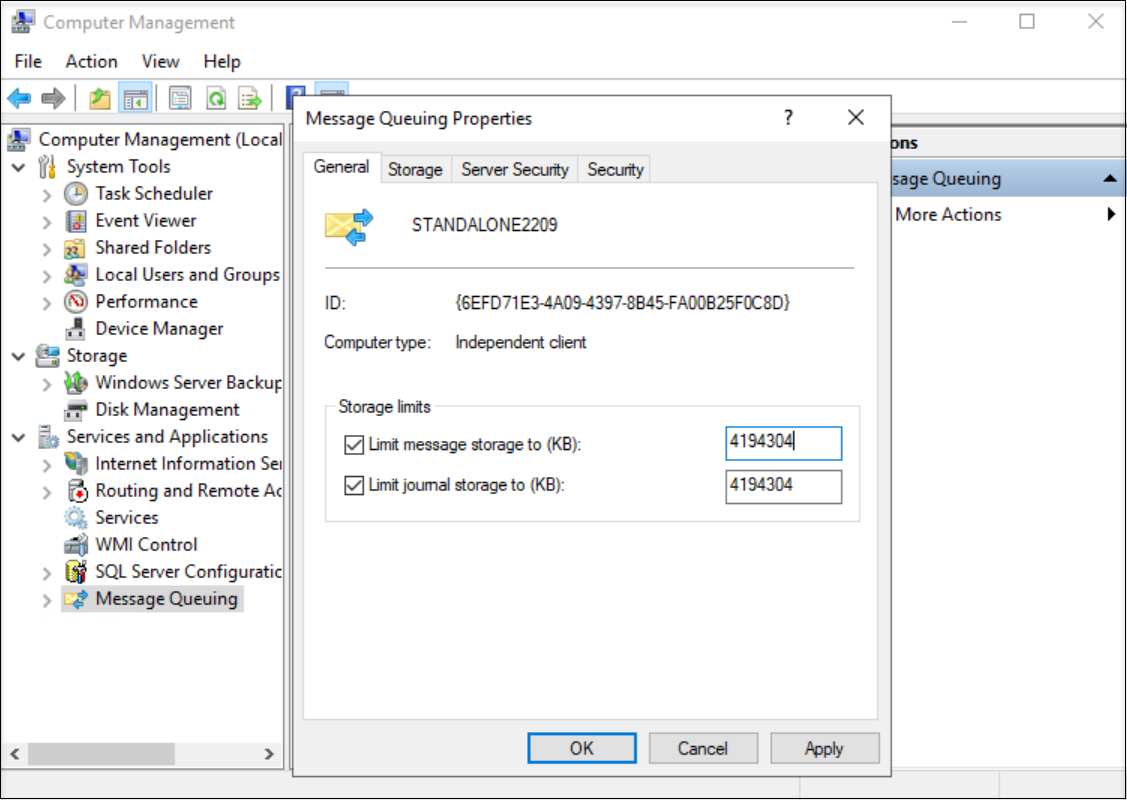The width and height of the screenshot is (1127, 800).
Task: Click the Show/Hide Console Tree toolbar icon
Action: coord(135,97)
